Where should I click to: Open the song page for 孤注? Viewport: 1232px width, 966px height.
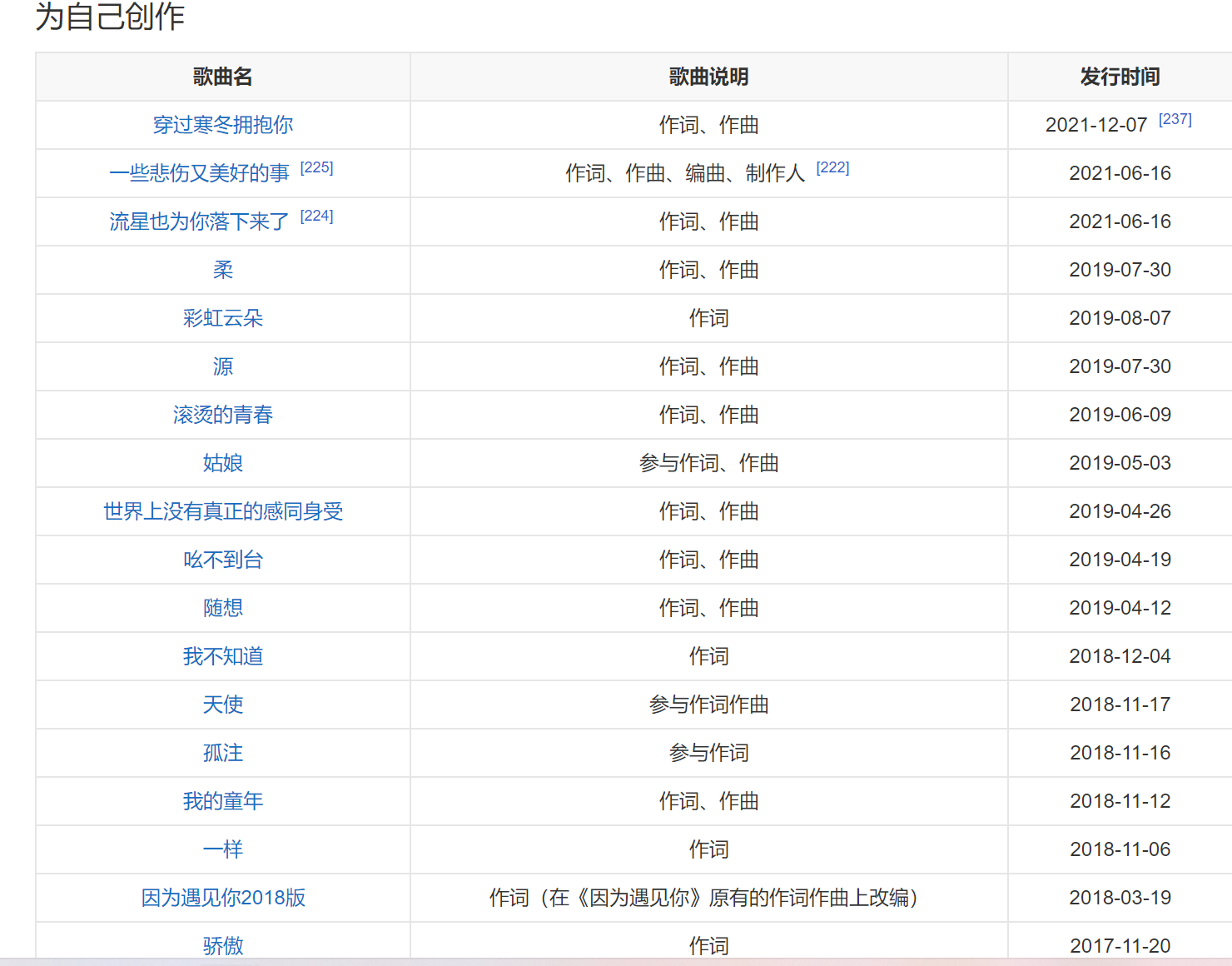[221, 753]
